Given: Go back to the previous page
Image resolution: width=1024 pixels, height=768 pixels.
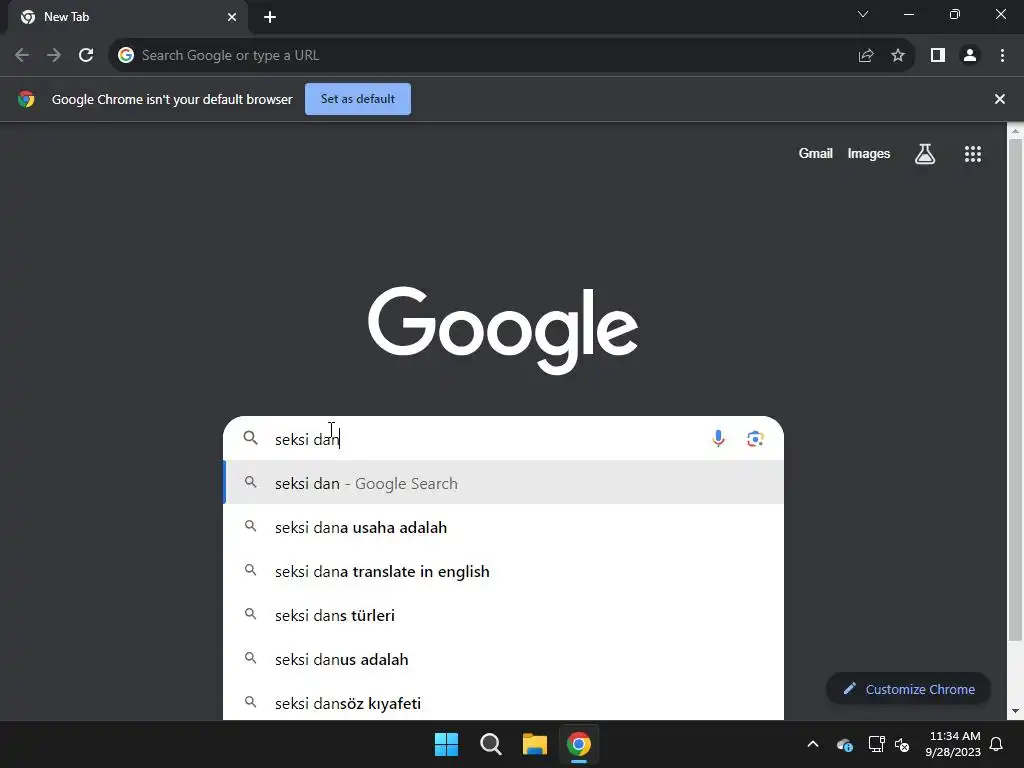Looking at the screenshot, I should (x=22, y=56).
